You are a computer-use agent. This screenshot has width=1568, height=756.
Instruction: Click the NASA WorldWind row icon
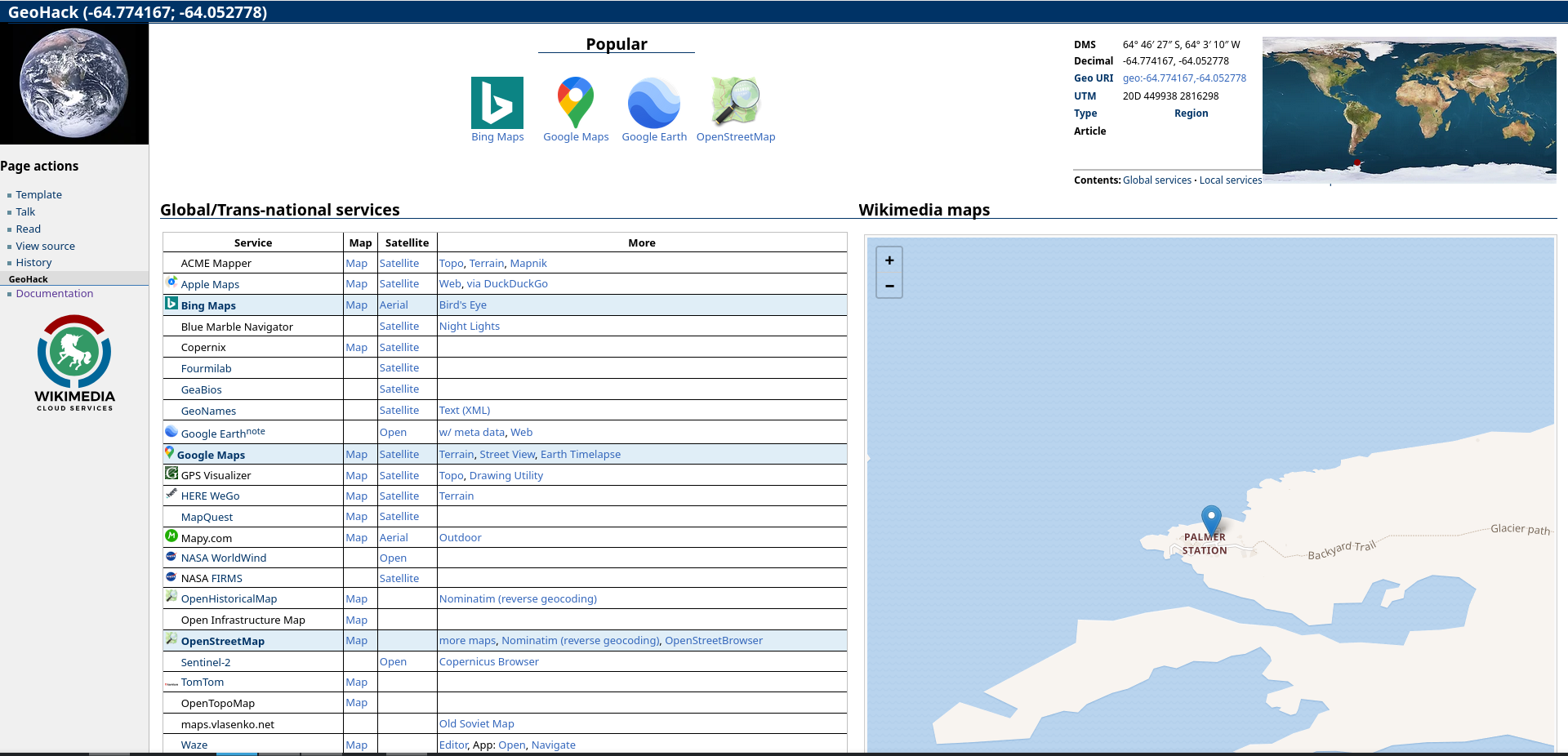(x=171, y=556)
